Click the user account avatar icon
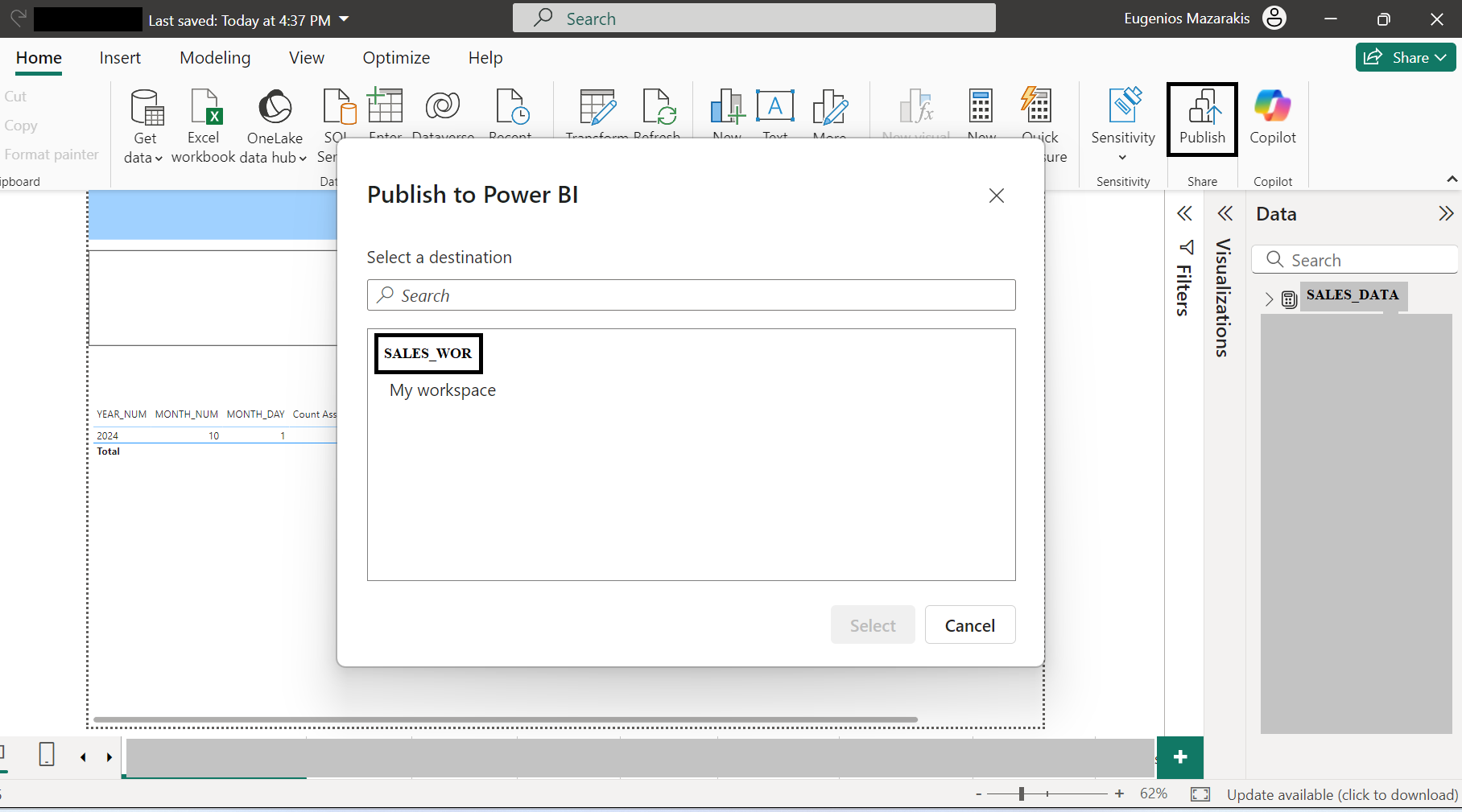Viewport: 1462px width, 812px height. click(1274, 18)
